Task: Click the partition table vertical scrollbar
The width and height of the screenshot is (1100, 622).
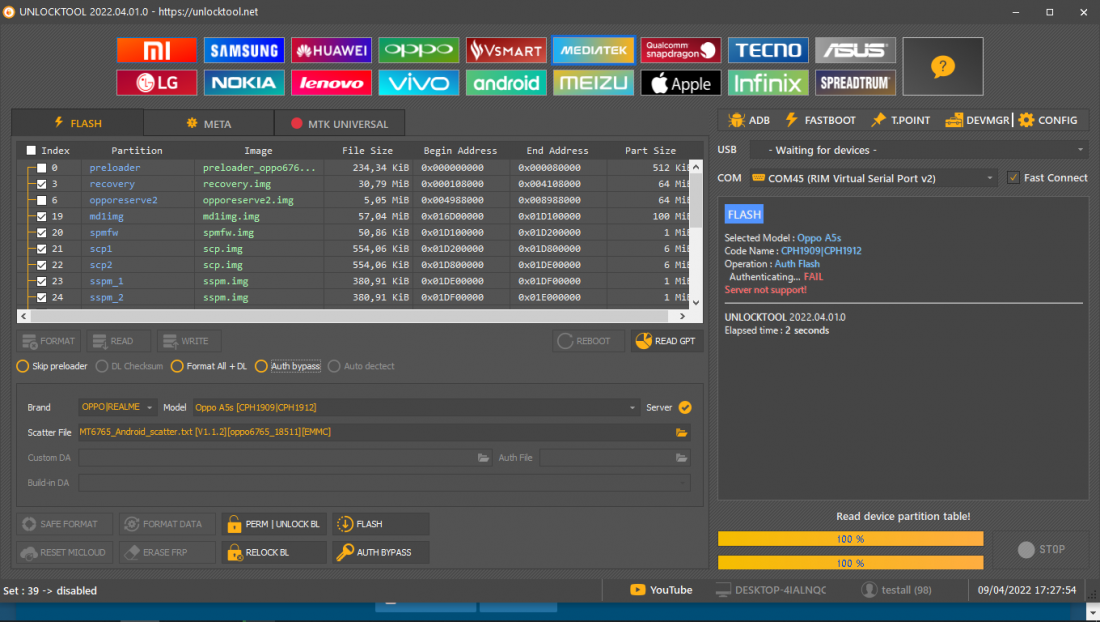Action: point(696,234)
